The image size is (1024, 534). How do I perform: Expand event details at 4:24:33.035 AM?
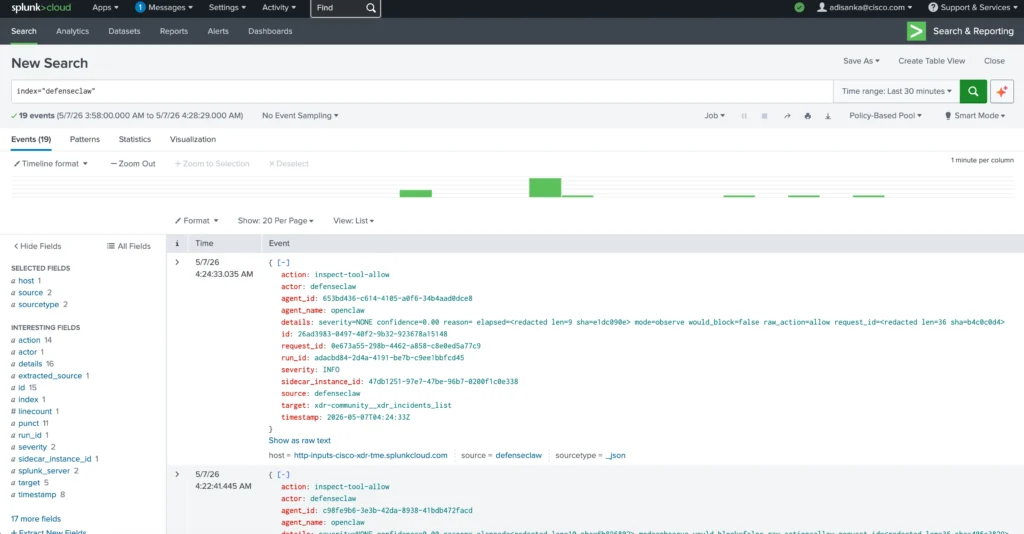click(x=177, y=262)
